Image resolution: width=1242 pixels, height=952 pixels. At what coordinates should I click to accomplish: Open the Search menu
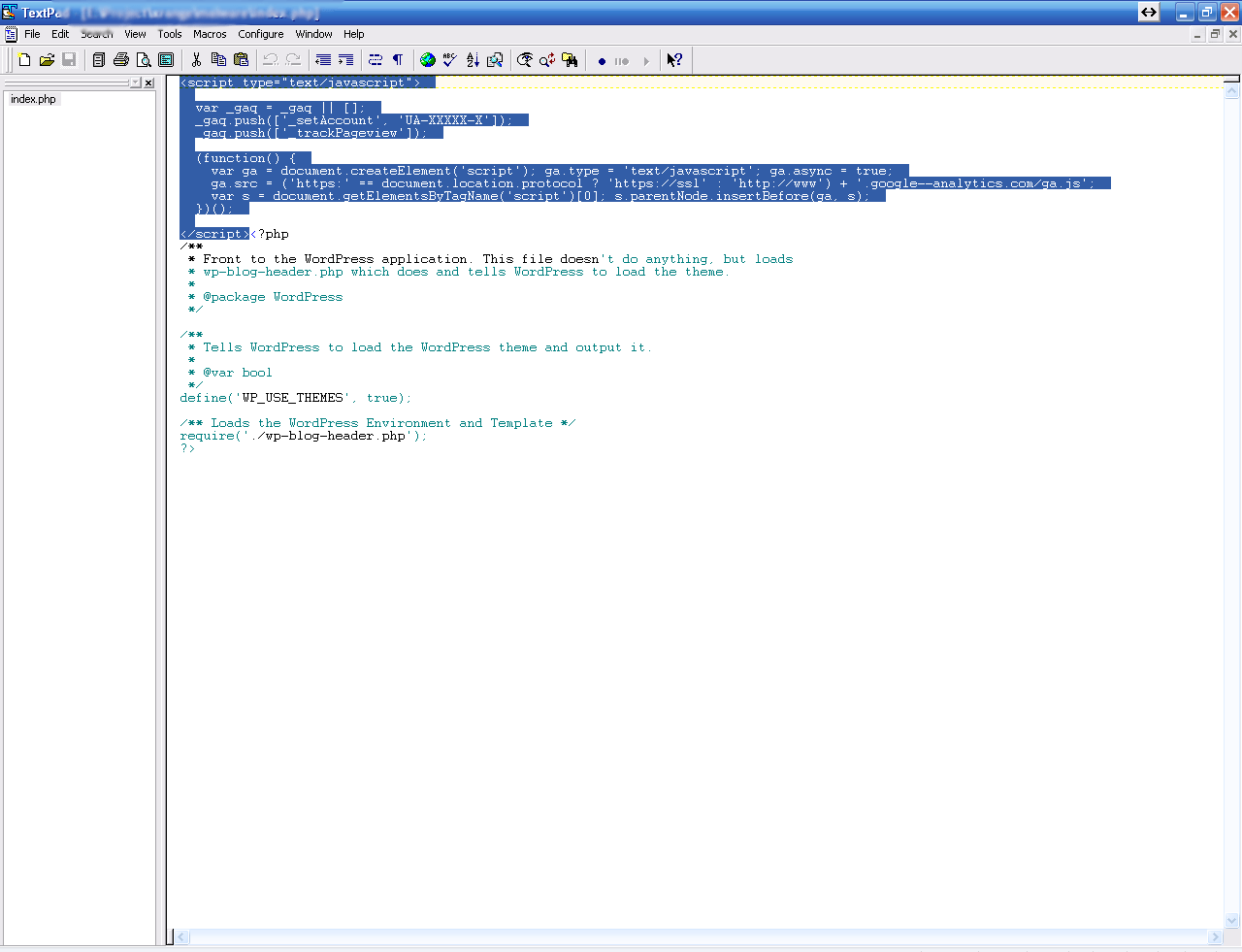(x=97, y=34)
